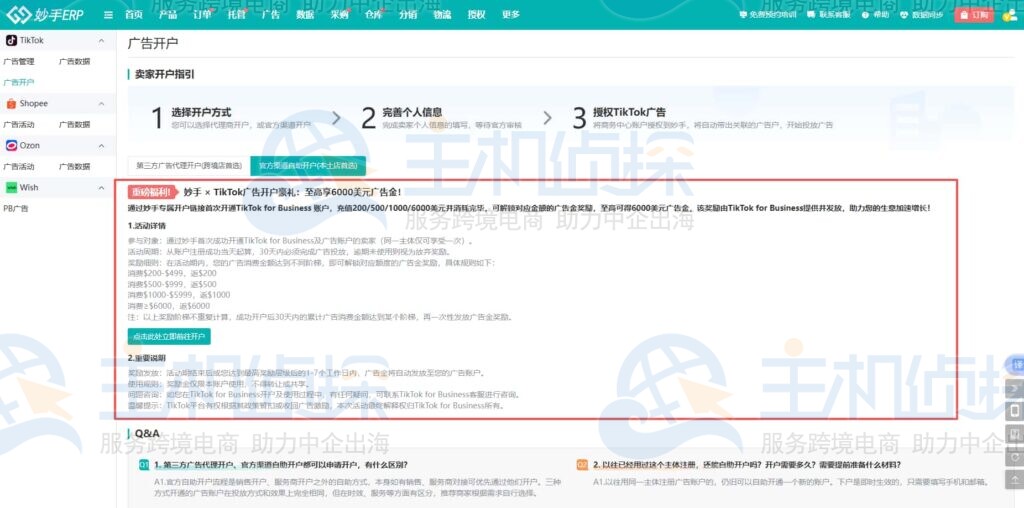Click the 免费预约培训 link text
Screen dimensions: 1024x508
(x=773, y=14)
